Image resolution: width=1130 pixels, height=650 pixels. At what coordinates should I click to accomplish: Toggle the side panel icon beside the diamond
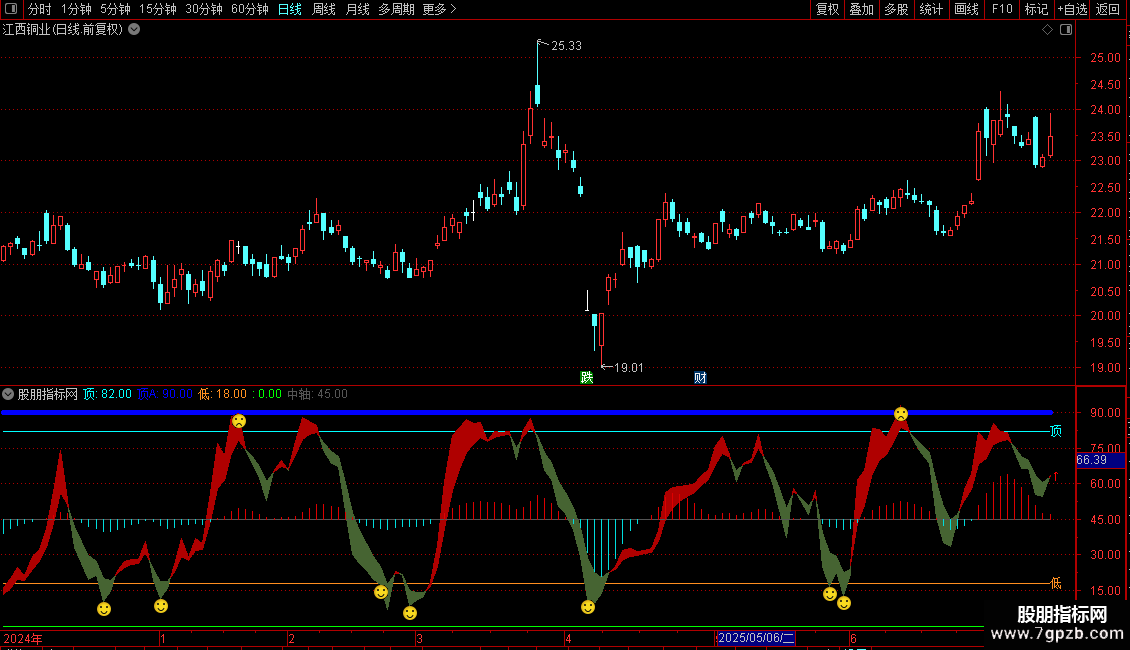pos(1066,30)
